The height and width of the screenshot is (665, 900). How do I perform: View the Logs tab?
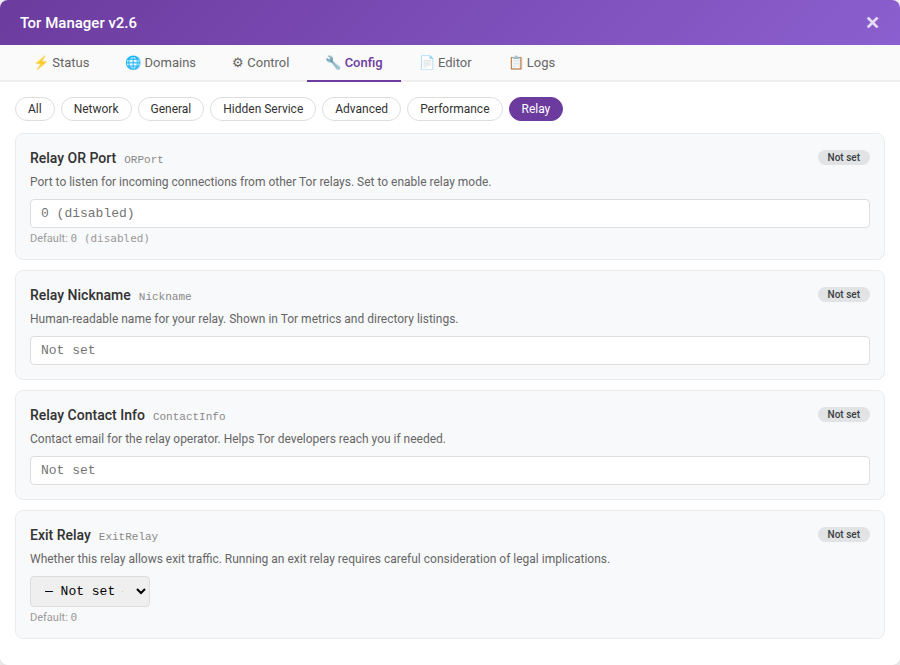pos(532,63)
